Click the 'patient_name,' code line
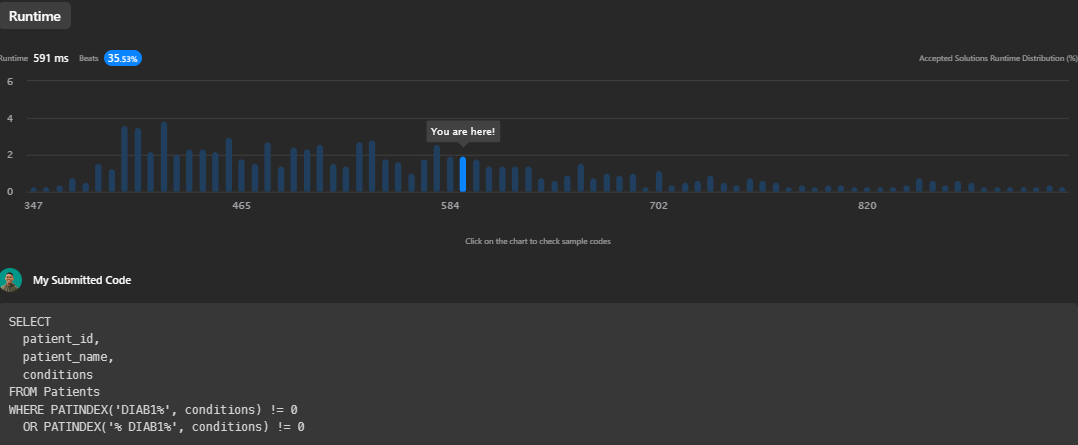1078x445 pixels. (68, 357)
